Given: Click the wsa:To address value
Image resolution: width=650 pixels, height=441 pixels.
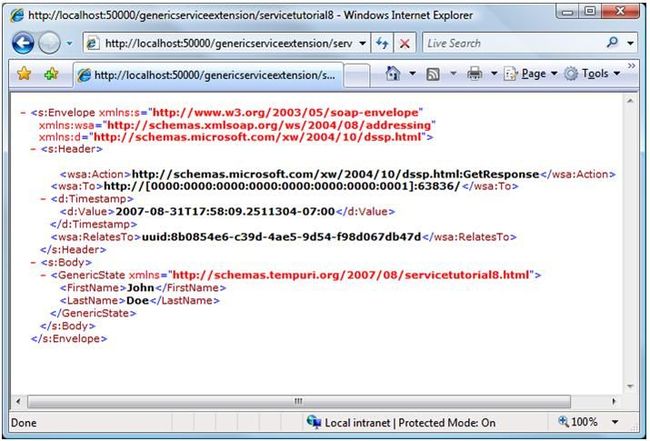Looking at the screenshot, I should point(282,187).
